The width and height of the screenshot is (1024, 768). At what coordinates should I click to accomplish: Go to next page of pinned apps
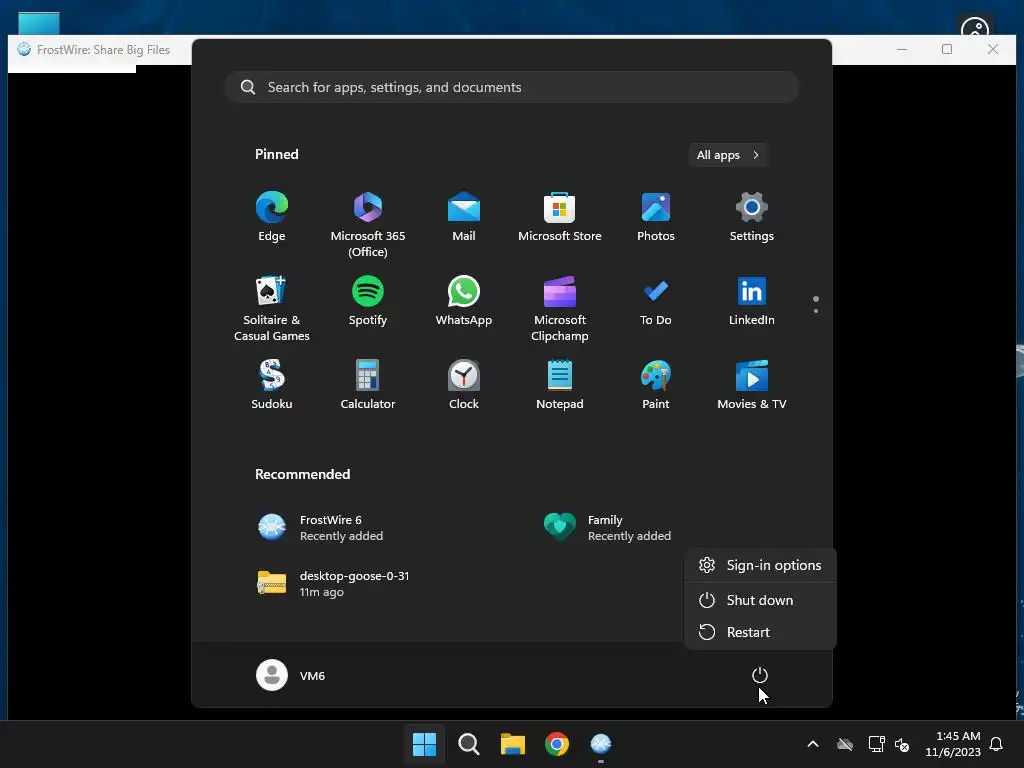816,311
